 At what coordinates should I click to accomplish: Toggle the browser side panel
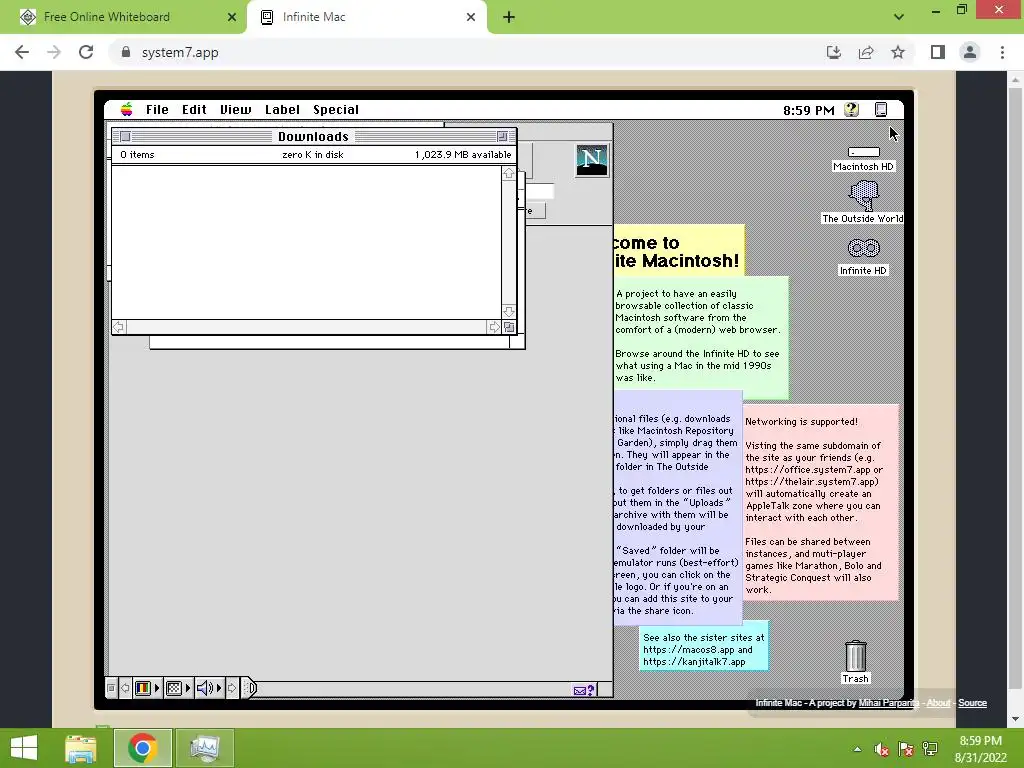tap(938, 52)
